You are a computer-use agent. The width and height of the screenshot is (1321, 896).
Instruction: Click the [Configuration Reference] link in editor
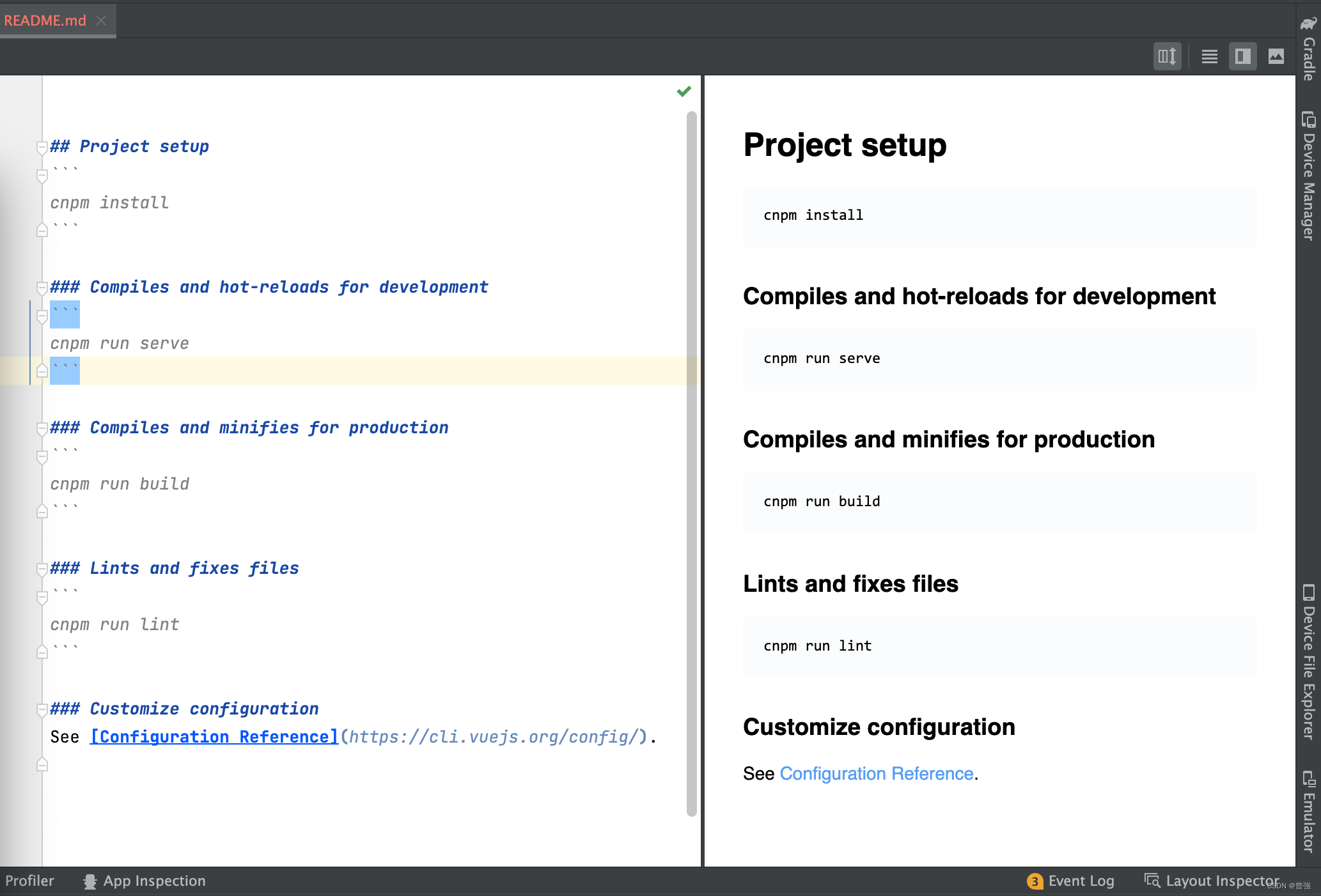point(214,736)
